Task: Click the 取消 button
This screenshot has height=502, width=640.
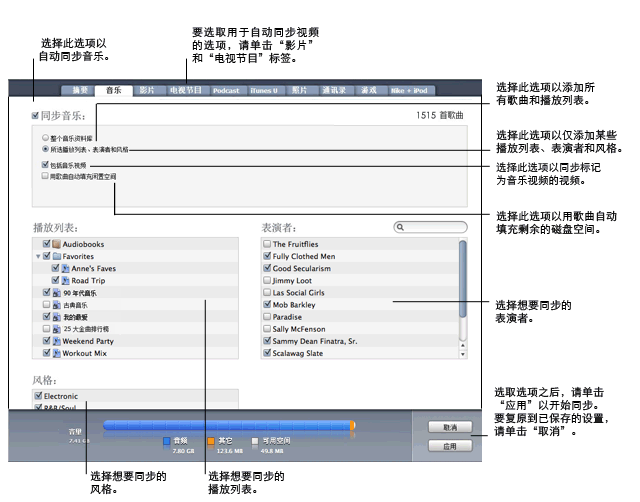Action: [450, 427]
